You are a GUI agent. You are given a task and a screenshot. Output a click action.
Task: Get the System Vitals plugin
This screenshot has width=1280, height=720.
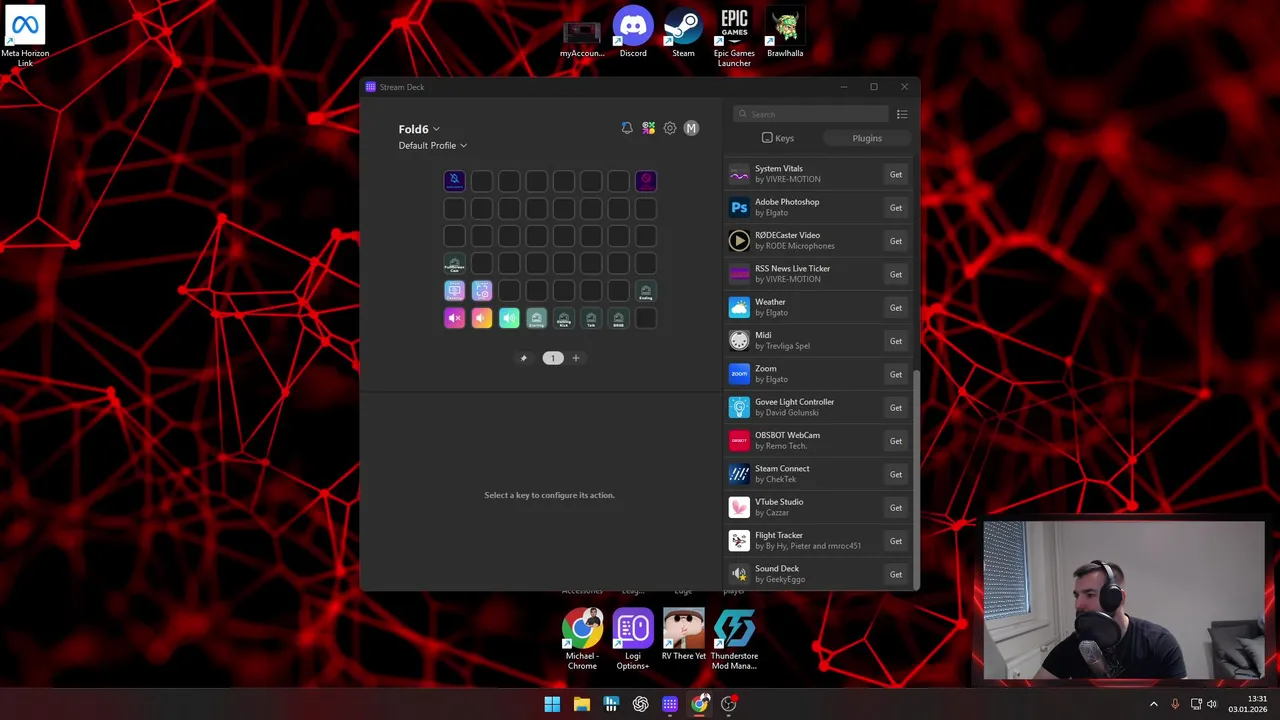point(896,175)
